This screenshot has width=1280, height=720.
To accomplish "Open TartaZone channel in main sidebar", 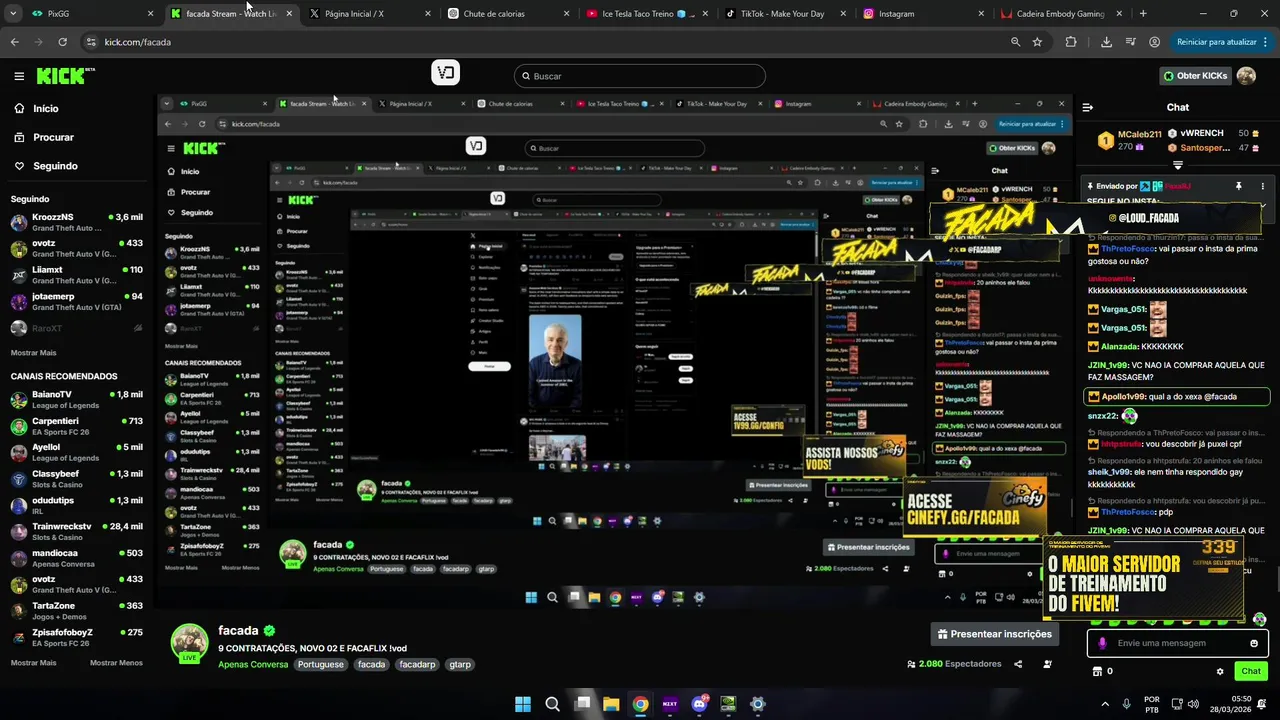I will pyautogui.click(x=76, y=610).
